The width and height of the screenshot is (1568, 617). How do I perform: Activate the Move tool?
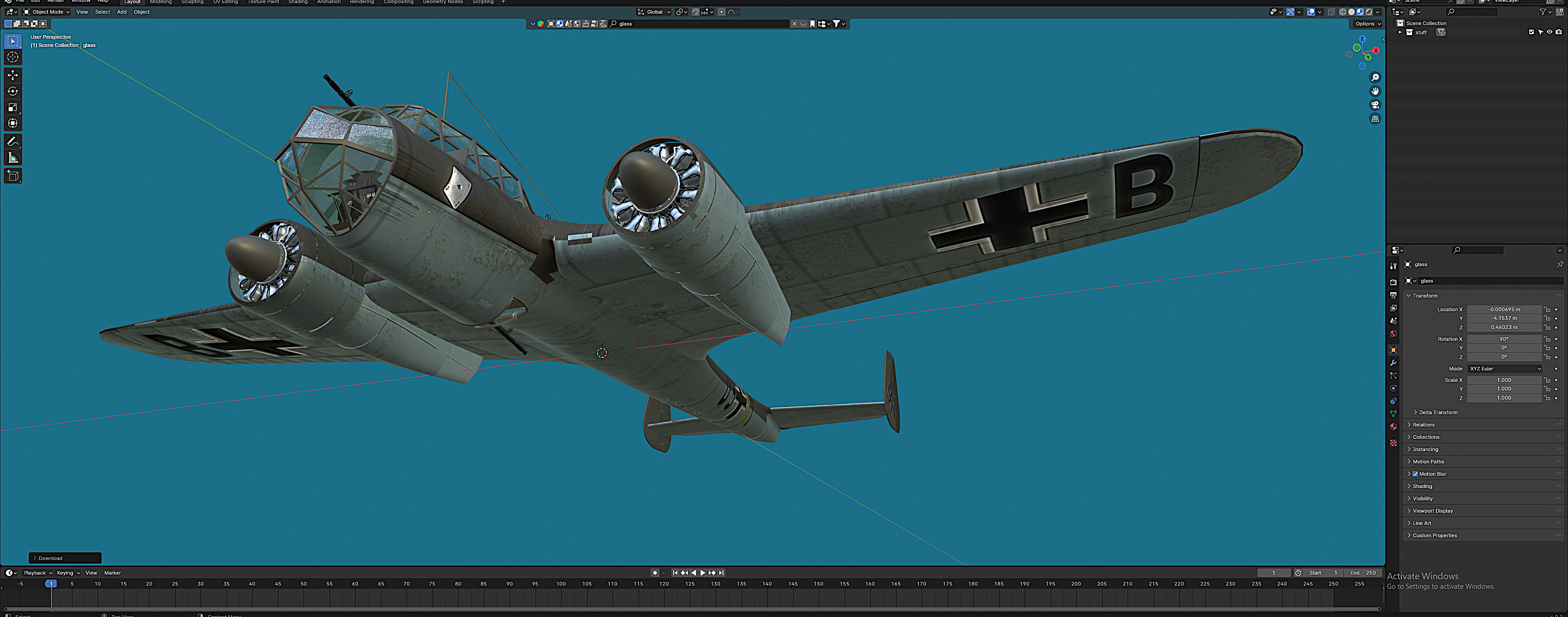(x=13, y=75)
